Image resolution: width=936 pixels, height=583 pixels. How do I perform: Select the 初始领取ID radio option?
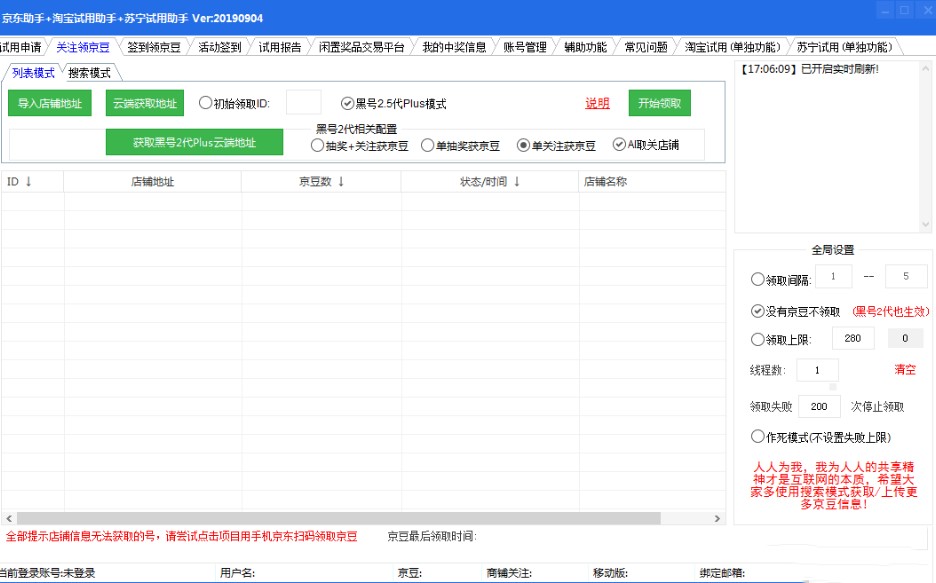point(206,103)
